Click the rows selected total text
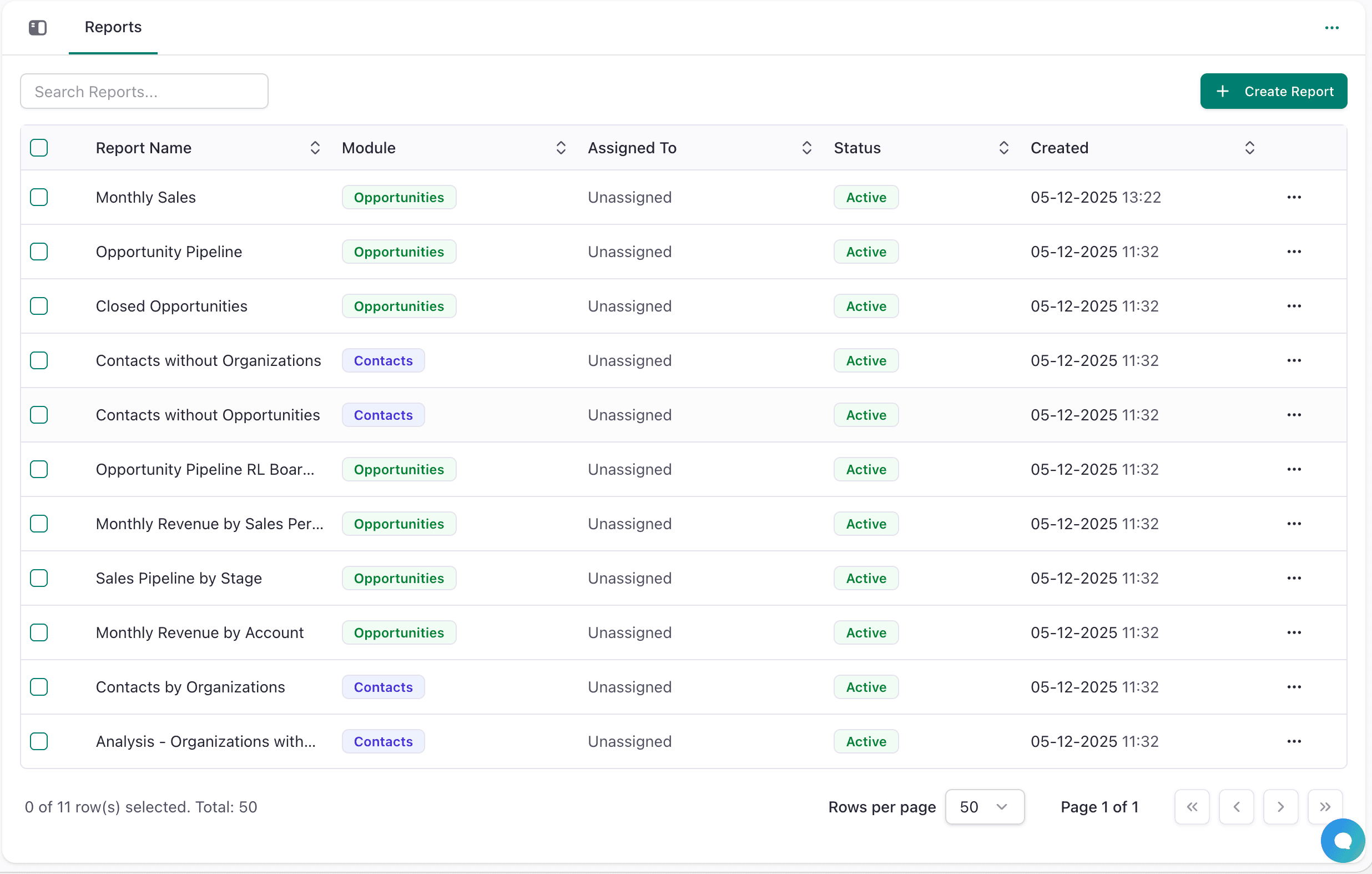Screen dimensions: 1372x874 pos(141,807)
